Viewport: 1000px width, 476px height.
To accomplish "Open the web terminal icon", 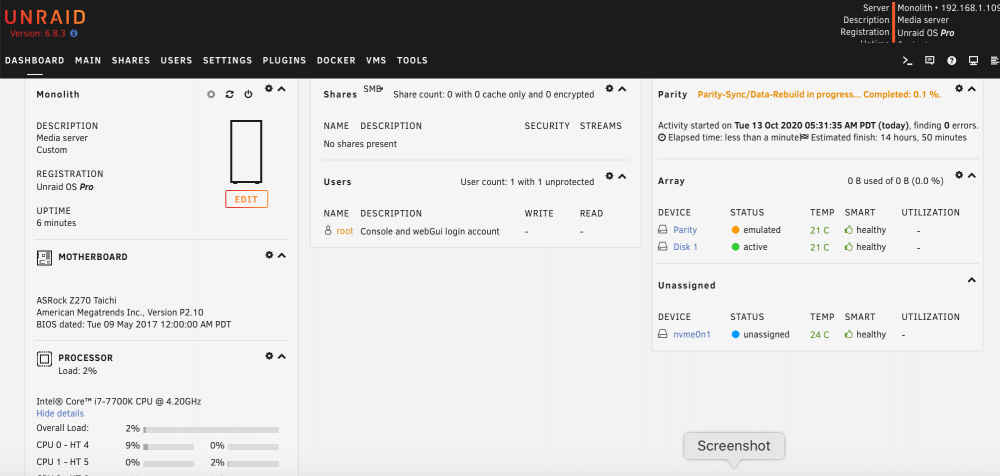I will tap(908, 61).
